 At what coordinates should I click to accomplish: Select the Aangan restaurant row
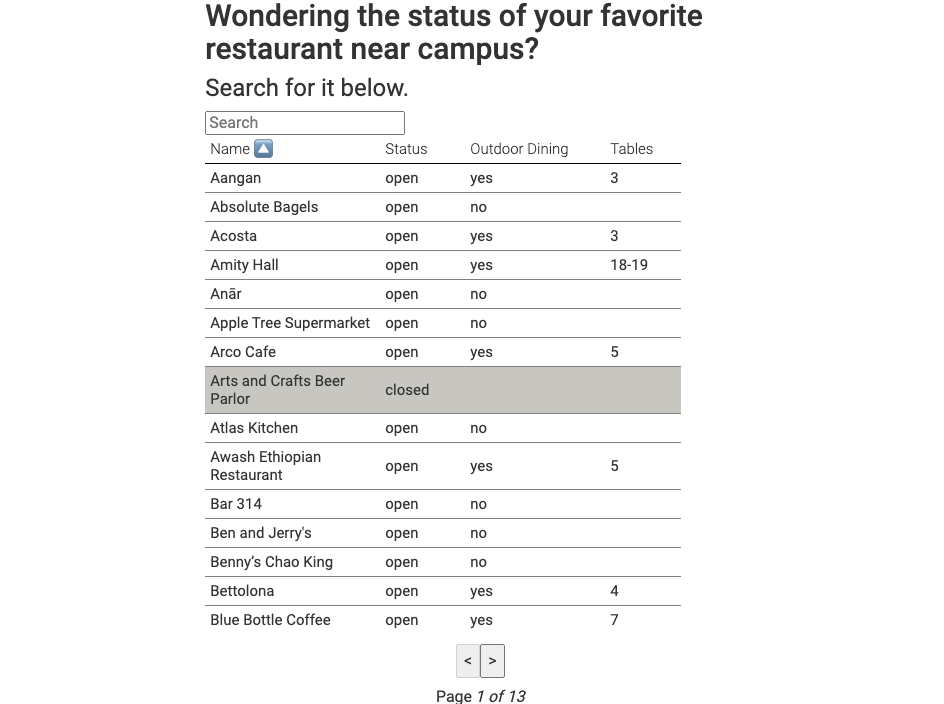click(443, 178)
